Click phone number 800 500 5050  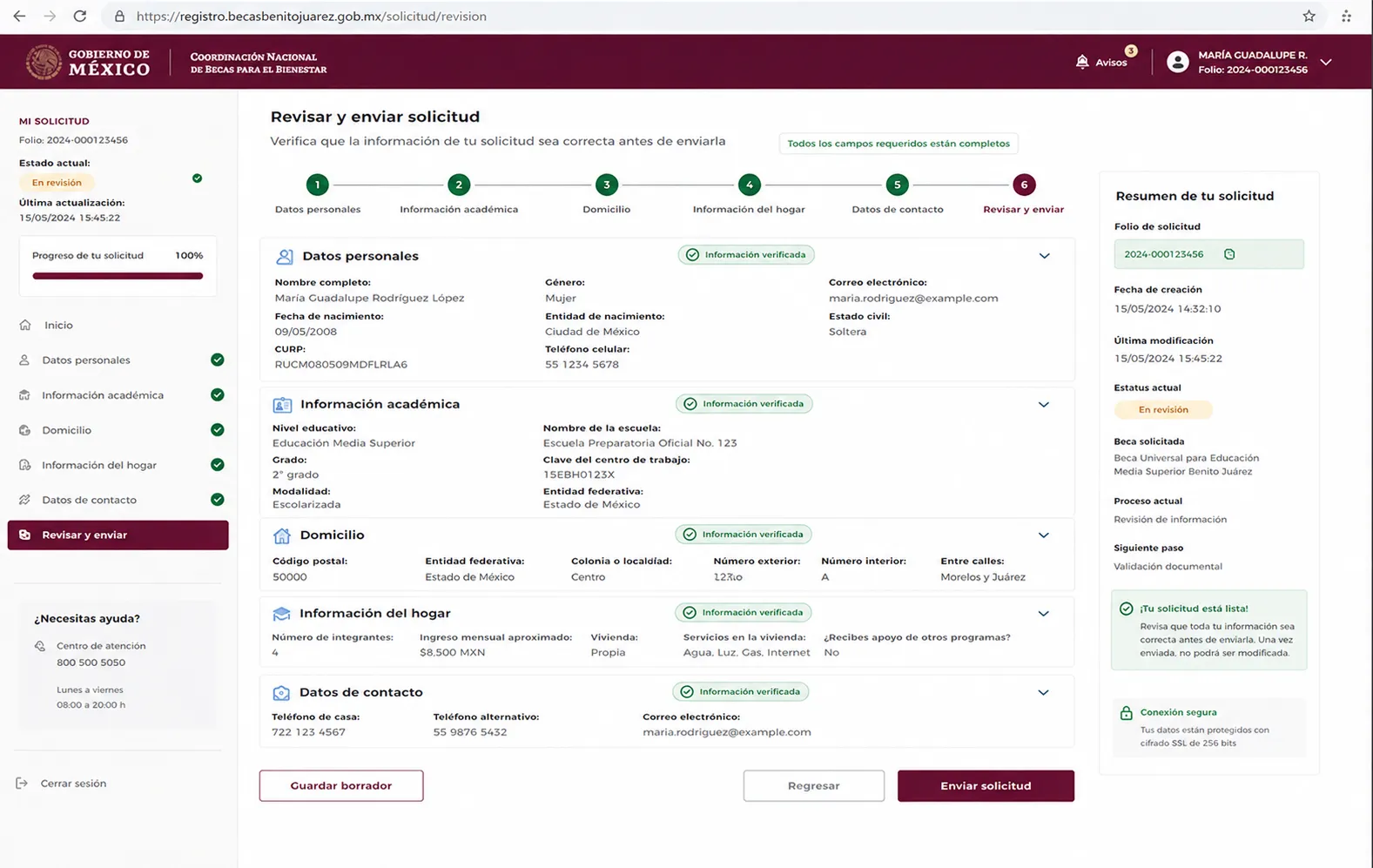point(91,663)
